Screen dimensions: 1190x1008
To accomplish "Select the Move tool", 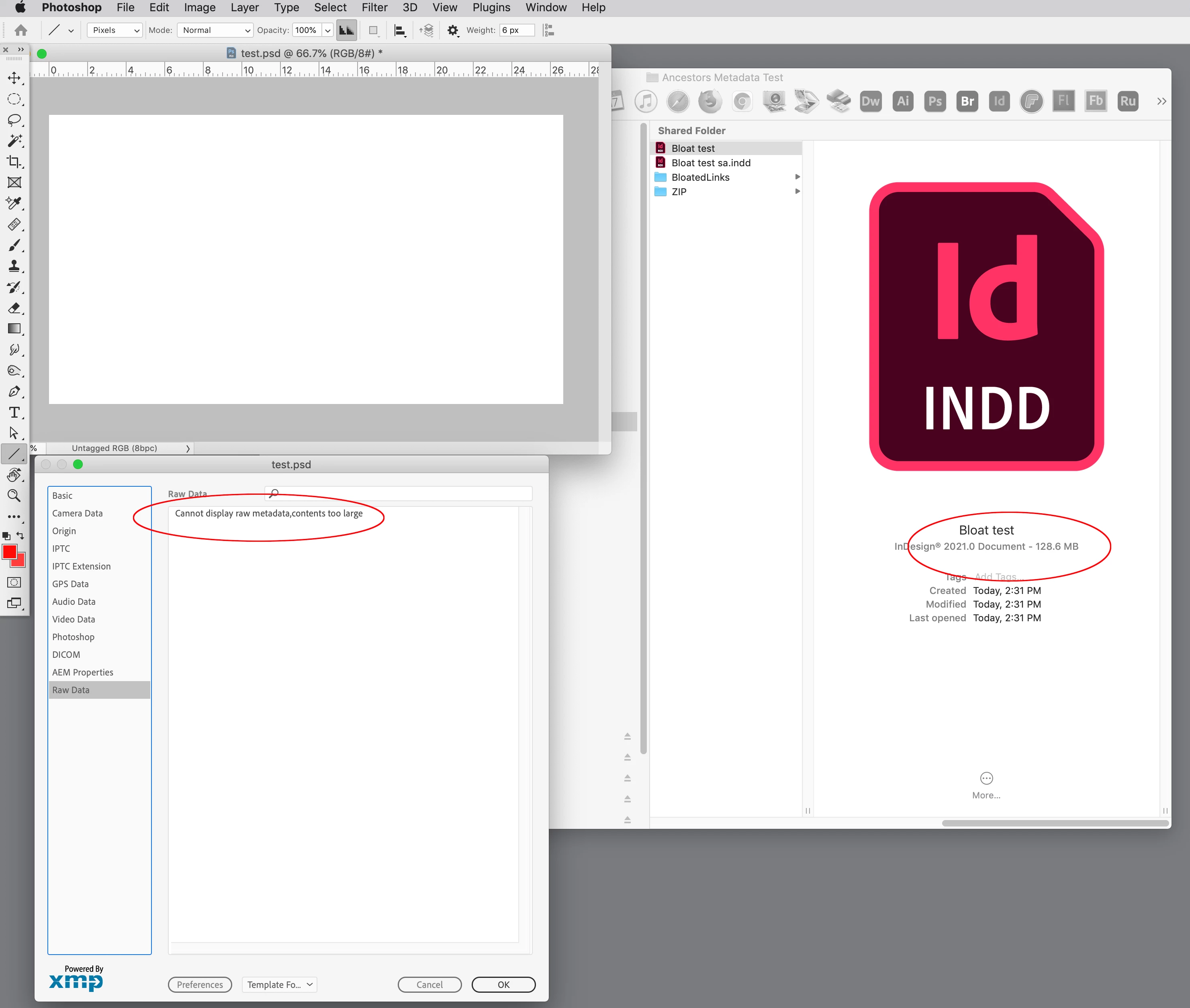I will (x=14, y=78).
